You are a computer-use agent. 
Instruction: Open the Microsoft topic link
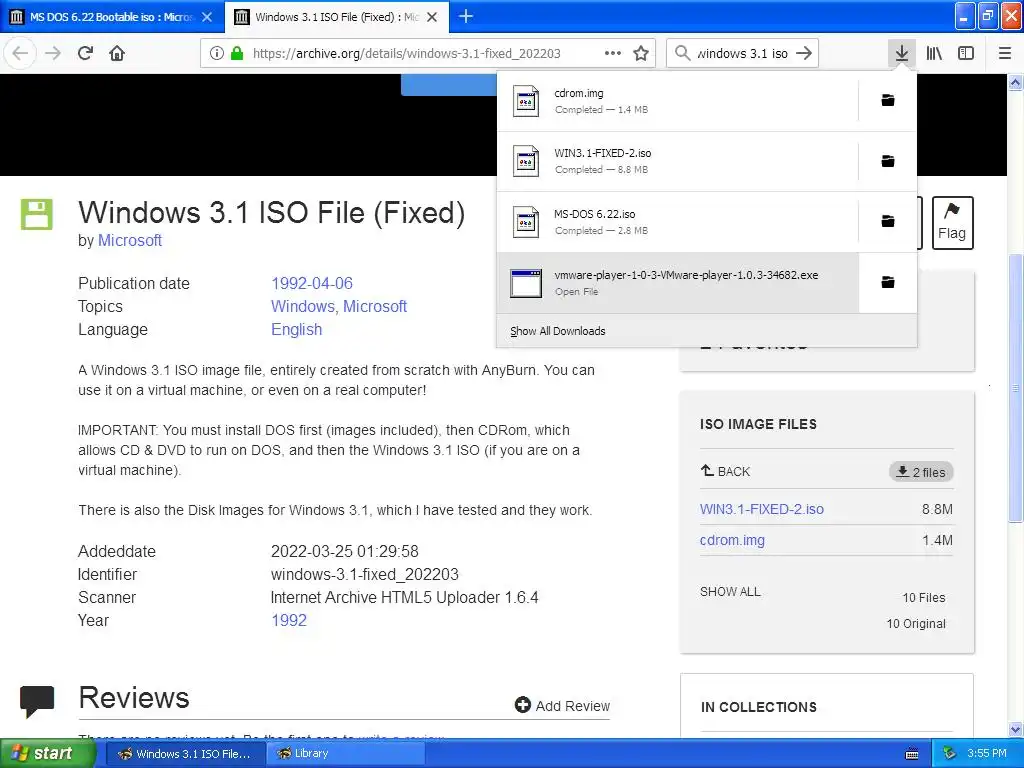(375, 306)
